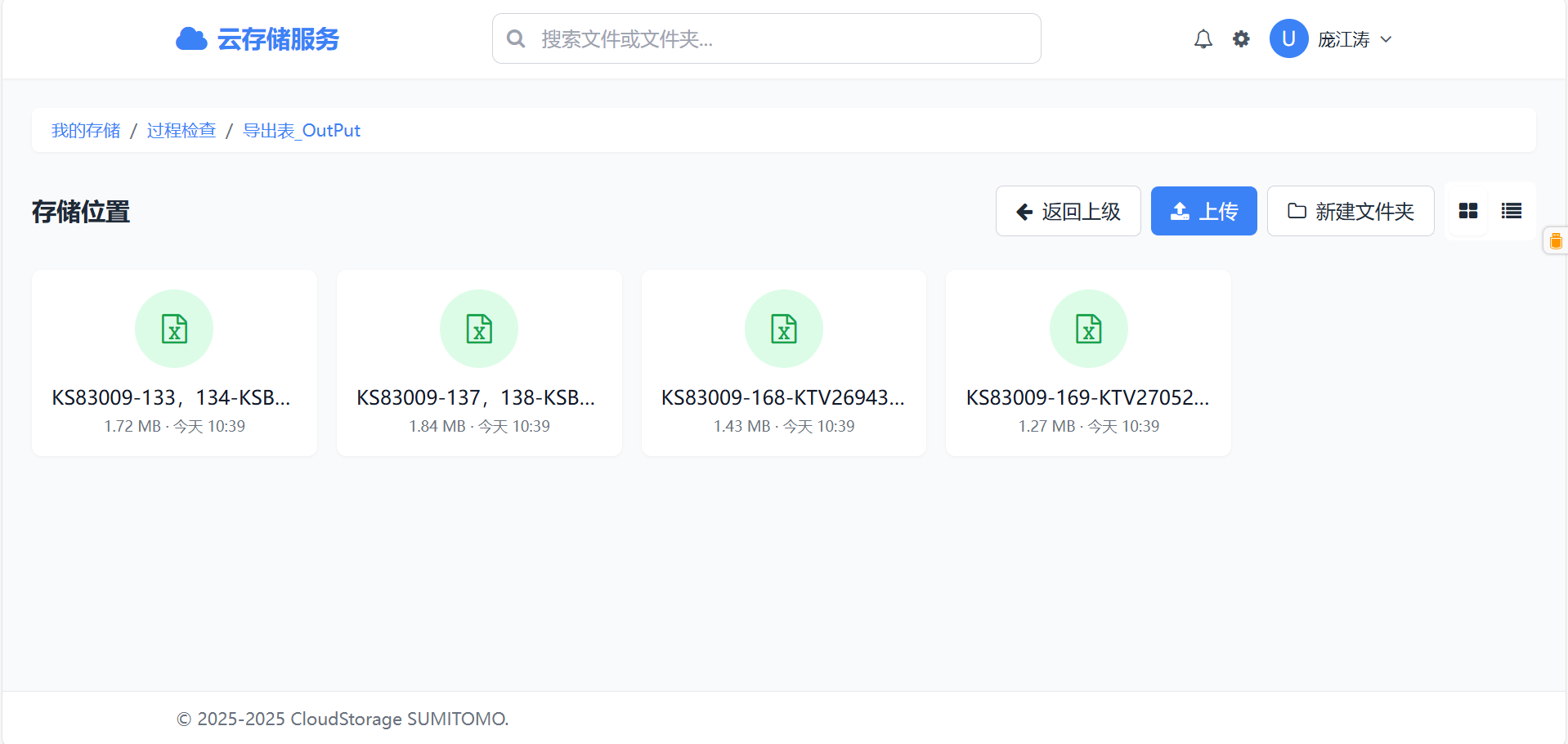Click the Excel icon for KS83009-137 file

[479, 329]
